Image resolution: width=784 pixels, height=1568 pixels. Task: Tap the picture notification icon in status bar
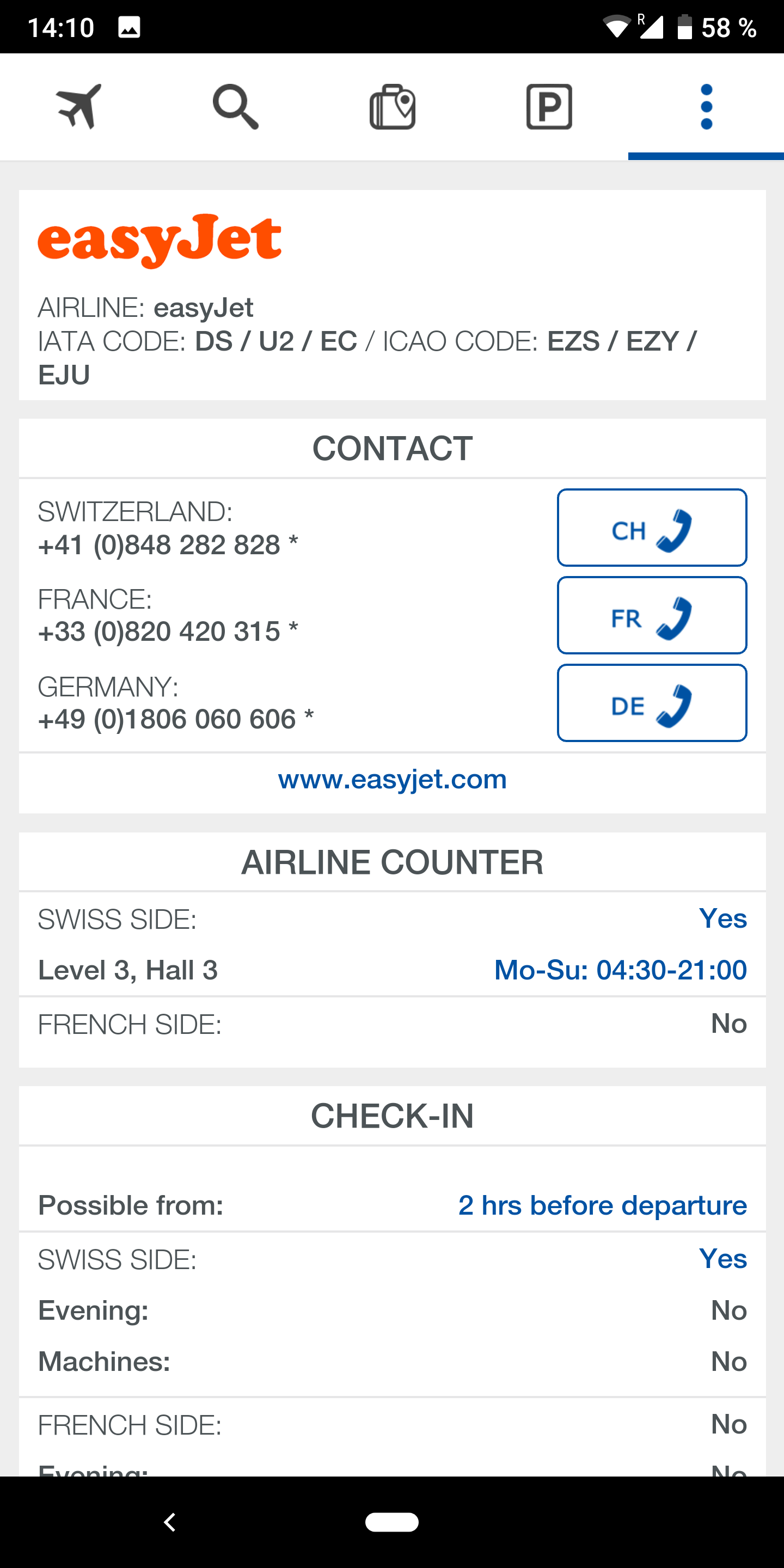pyautogui.click(x=129, y=27)
